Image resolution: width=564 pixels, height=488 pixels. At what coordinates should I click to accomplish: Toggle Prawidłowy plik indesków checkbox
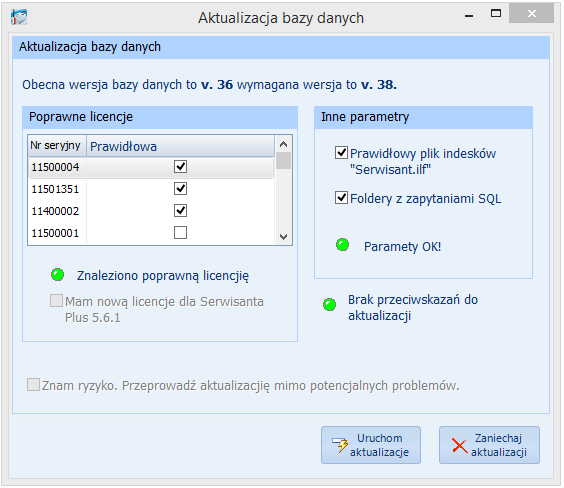coord(341,153)
